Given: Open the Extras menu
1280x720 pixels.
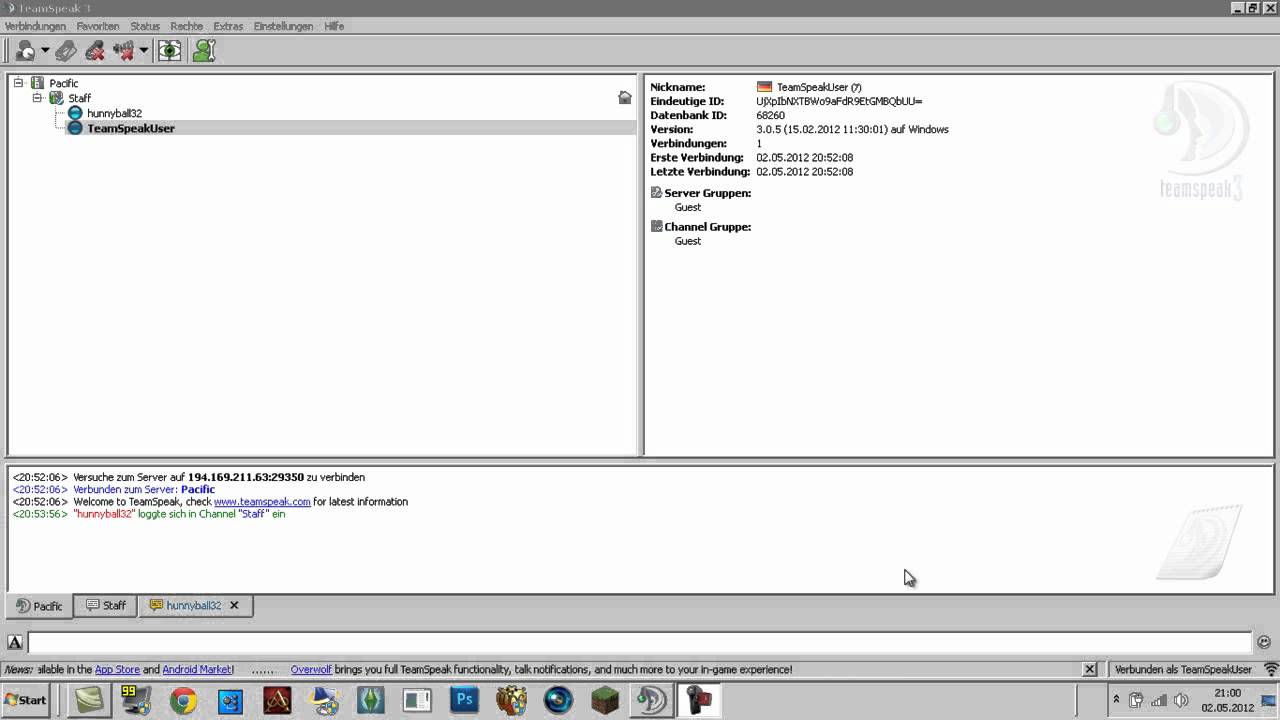Looking at the screenshot, I should 228,26.
